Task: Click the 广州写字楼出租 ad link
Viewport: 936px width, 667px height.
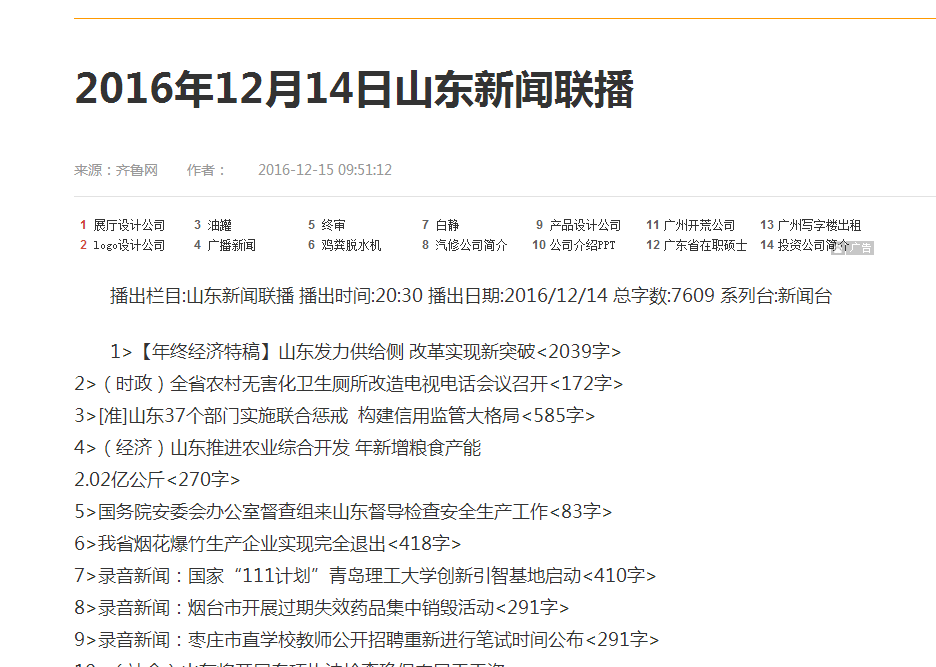Action: click(x=819, y=226)
